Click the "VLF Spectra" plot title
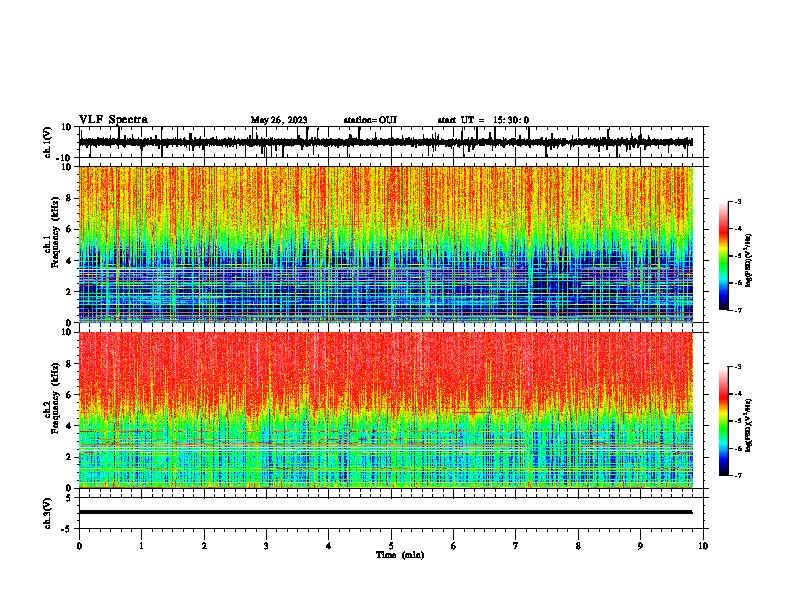The image size is (792, 612). pos(113,119)
